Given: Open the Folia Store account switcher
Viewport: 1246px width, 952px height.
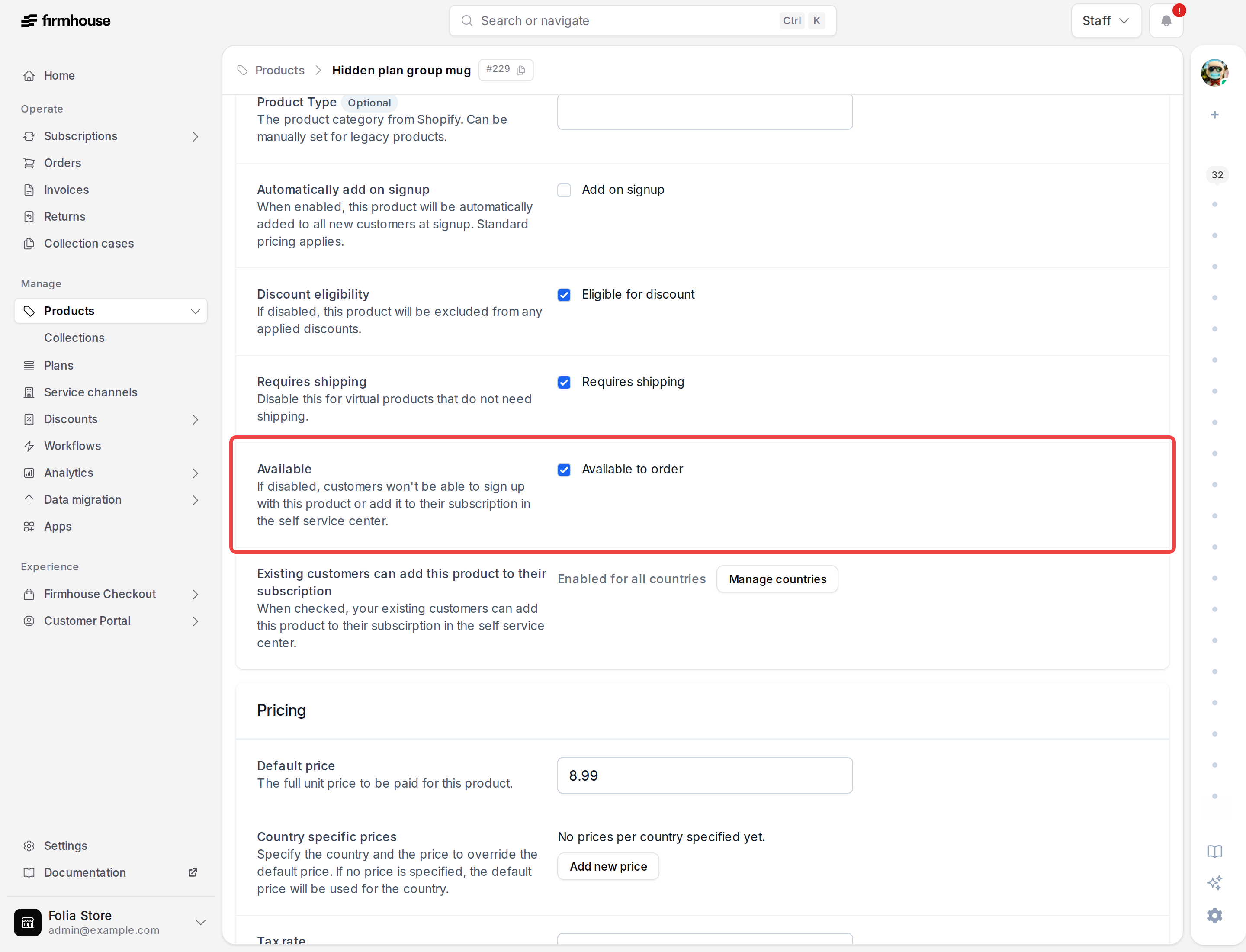Looking at the screenshot, I should (x=110, y=923).
